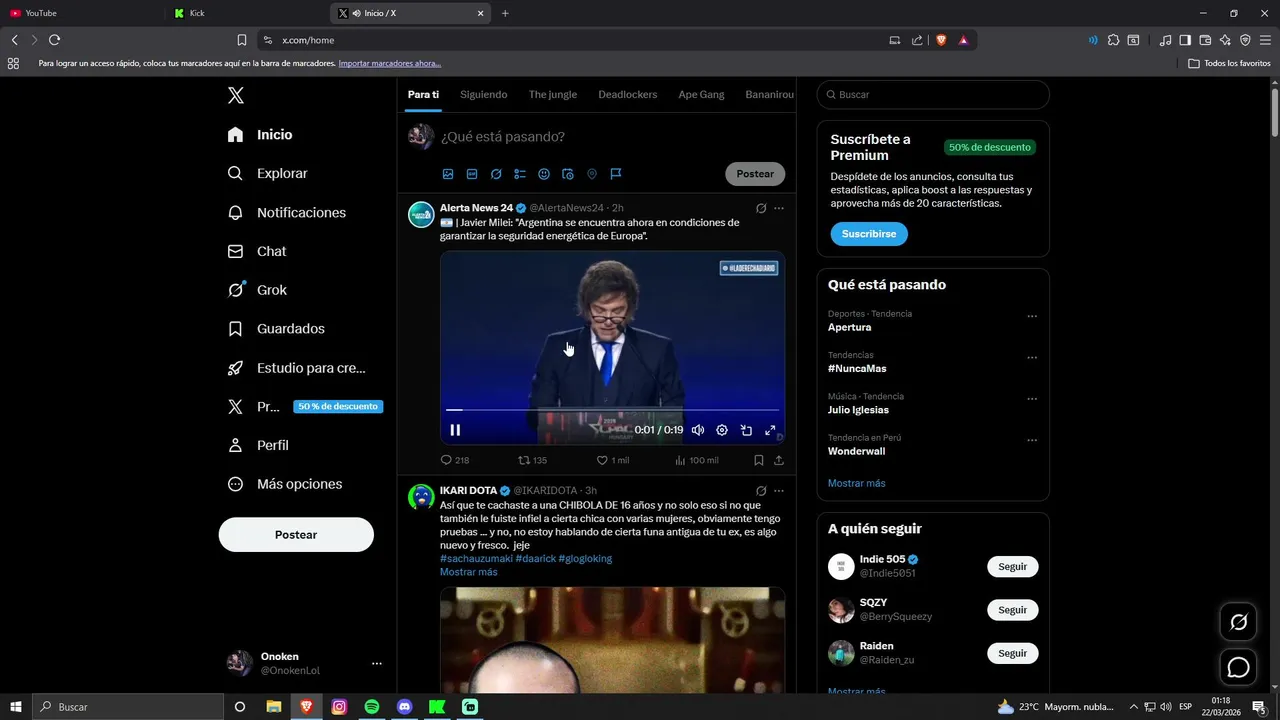Open Guardados bookmarks in the sidebar
Screen dimensions: 1280x720
click(276, 329)
